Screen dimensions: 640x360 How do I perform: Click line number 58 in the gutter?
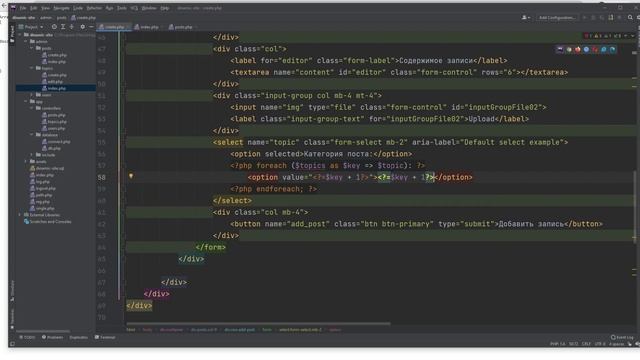101,178
